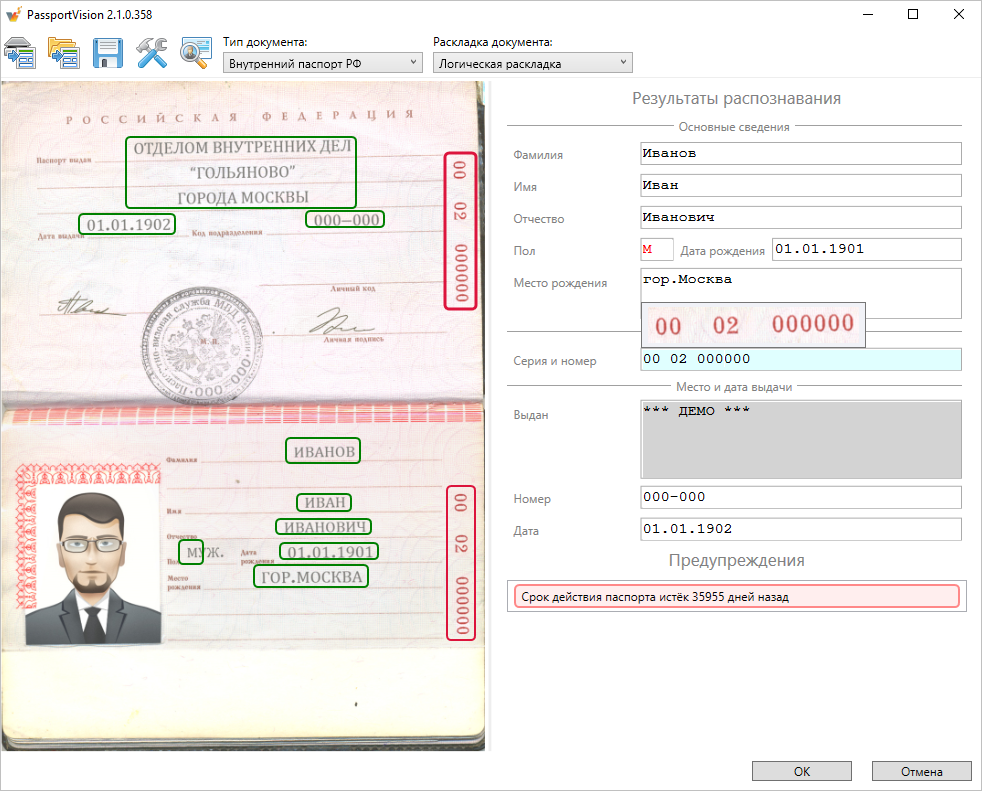Open the document layout dropdown
982x791 pixels.
(532, 63)
